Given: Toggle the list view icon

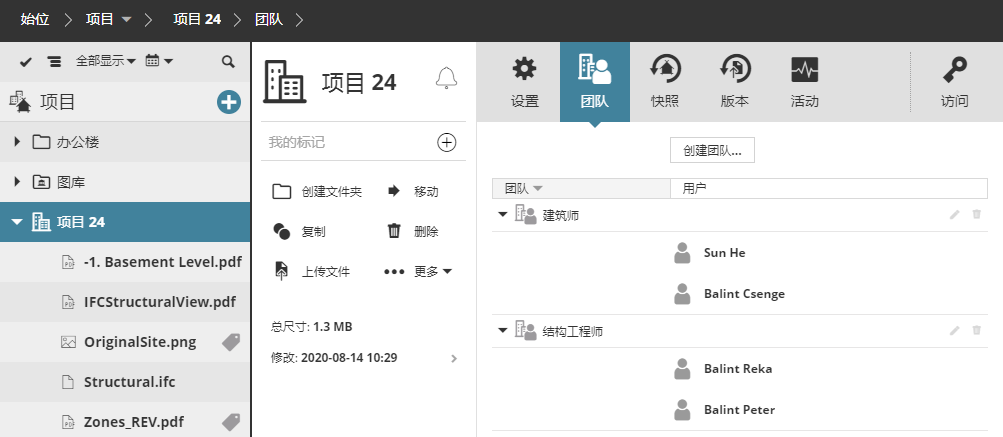Looking at the screenshot, I should tap(54, 61).
